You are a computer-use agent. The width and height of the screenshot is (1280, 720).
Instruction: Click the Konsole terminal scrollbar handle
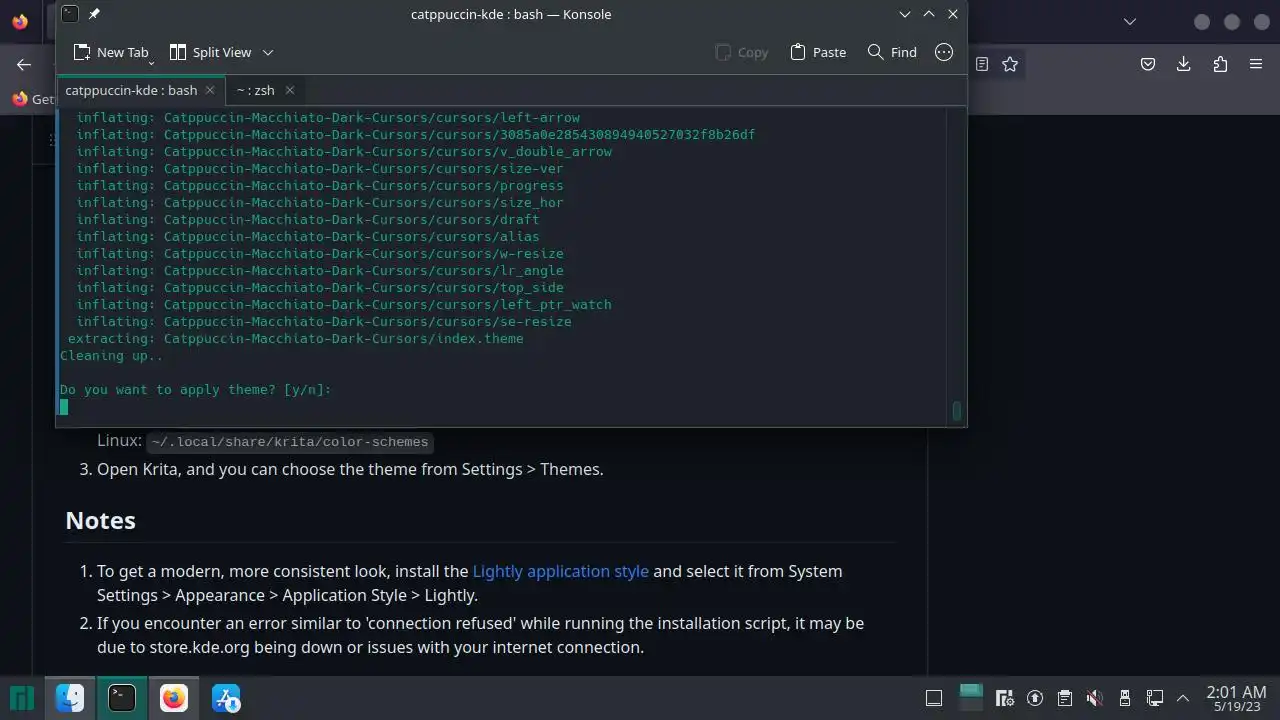click(x=957, y=410)
